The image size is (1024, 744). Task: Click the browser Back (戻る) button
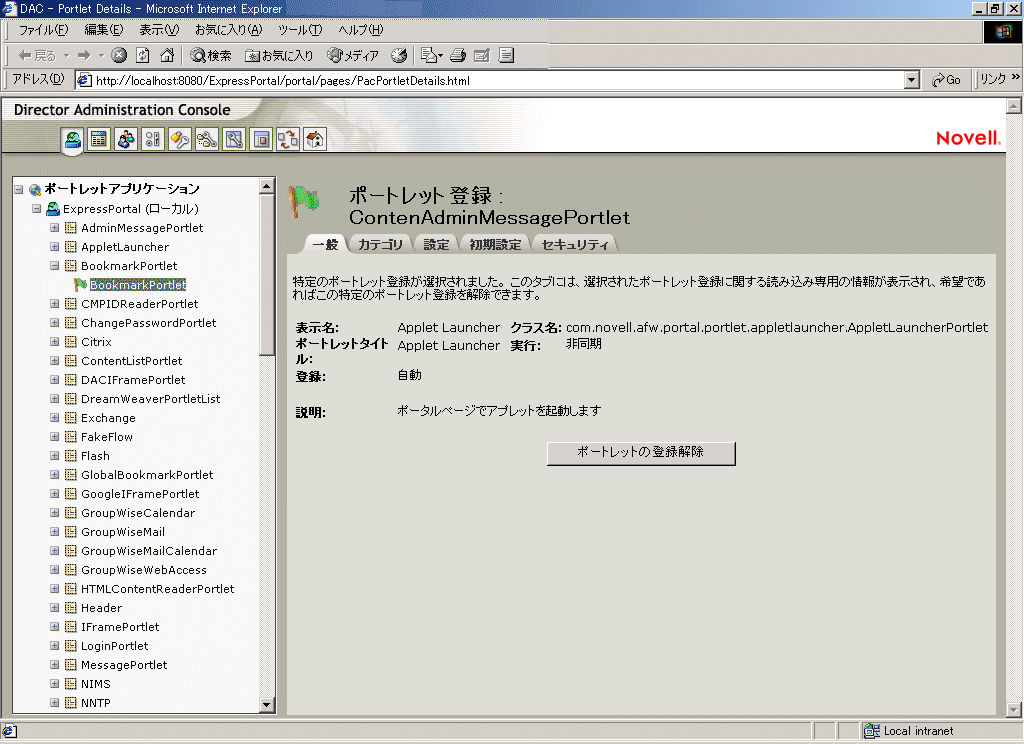(x=37, y=56)
